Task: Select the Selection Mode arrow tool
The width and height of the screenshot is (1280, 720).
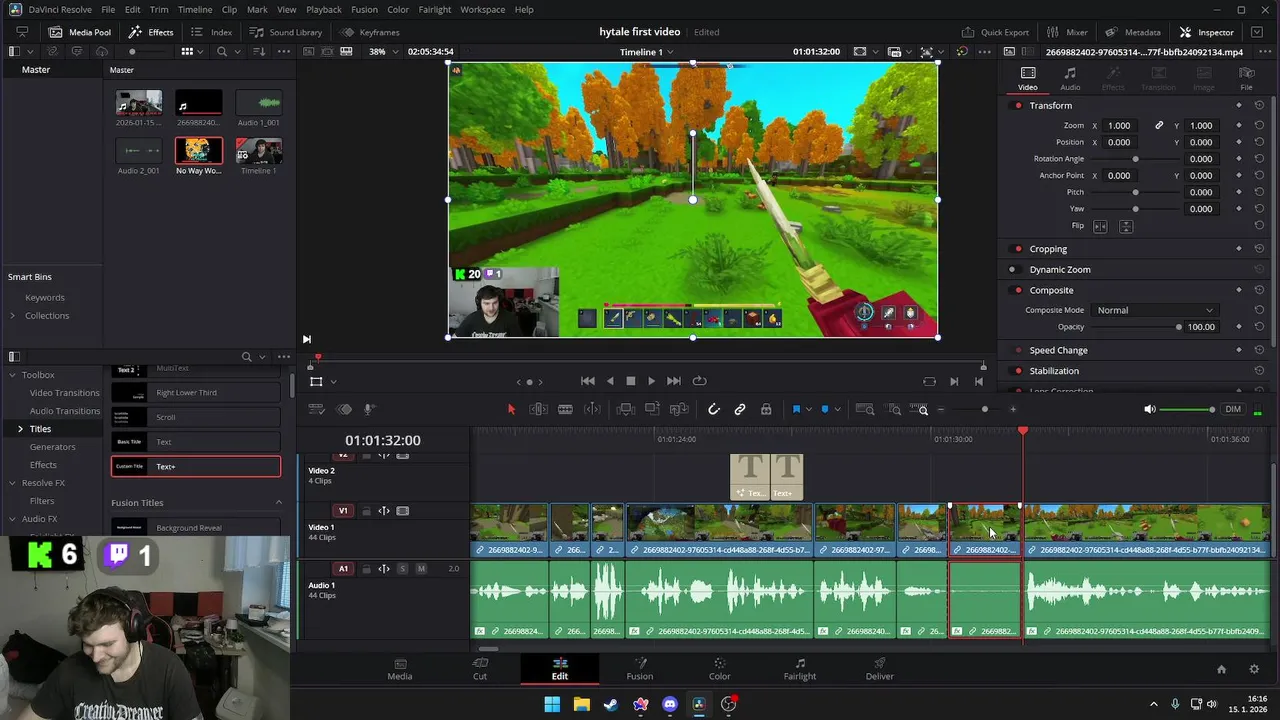Action: tap(511, 409)
